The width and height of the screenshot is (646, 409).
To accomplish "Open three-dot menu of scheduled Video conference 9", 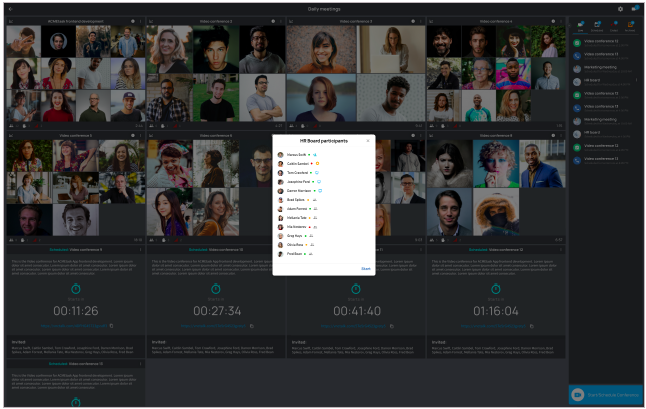I will pyautogui.click(x=140, y=250).
